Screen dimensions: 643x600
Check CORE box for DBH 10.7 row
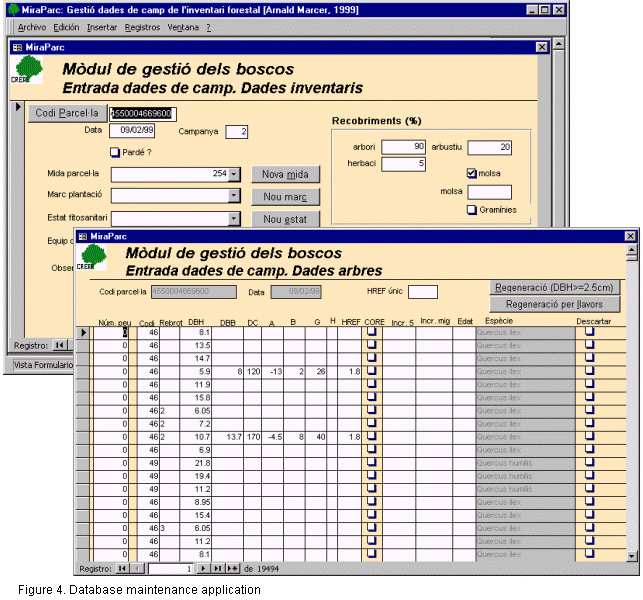point(372,436)
